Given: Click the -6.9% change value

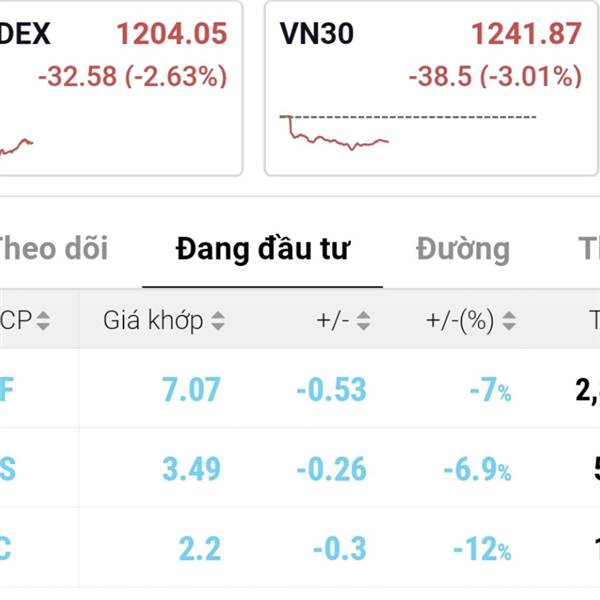Looking at the screenshot, I should (x=478, y=469).
